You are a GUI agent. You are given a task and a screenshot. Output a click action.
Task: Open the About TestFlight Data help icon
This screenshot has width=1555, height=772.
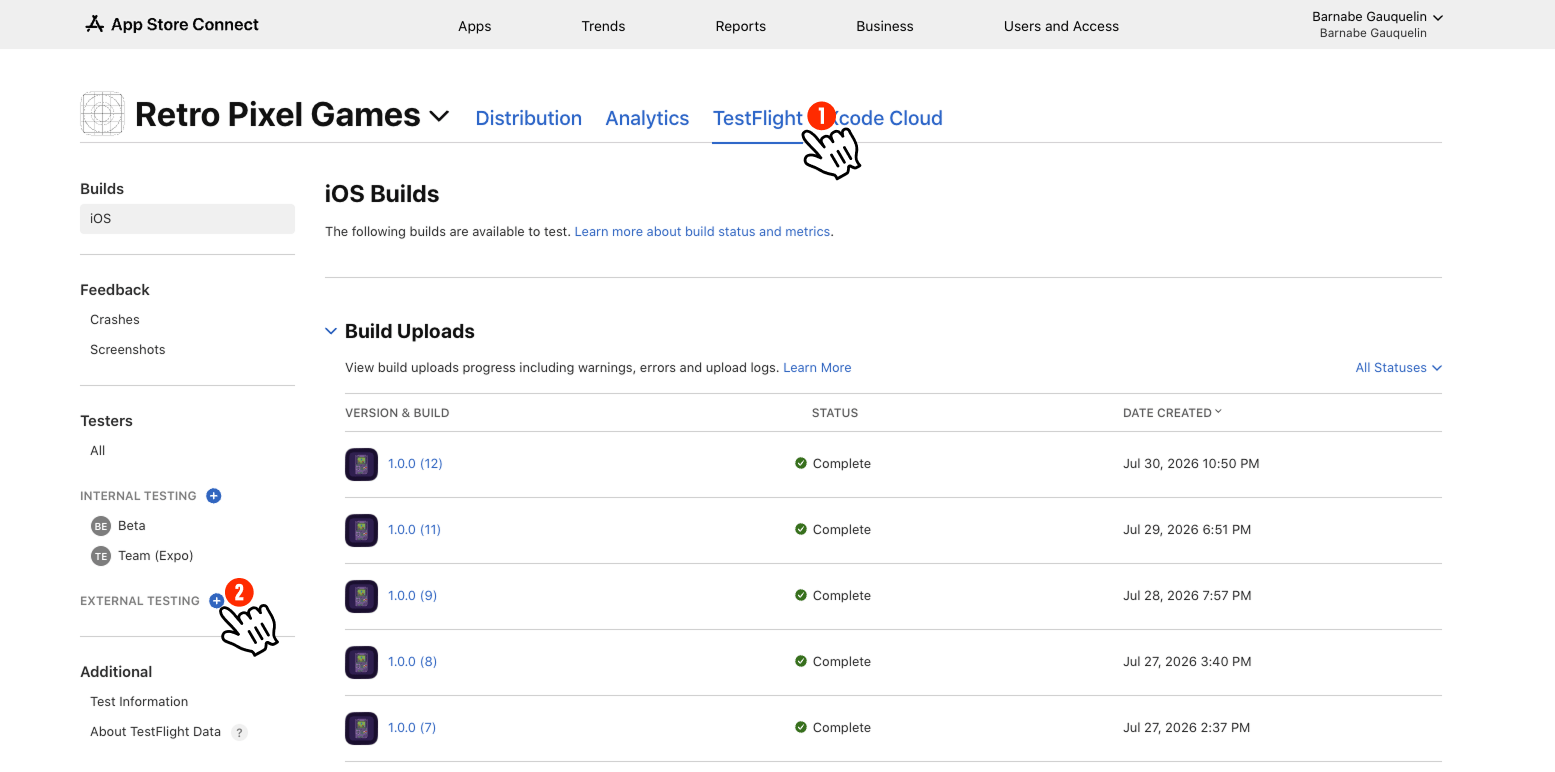pyautogui.click(x=239, y=732)
